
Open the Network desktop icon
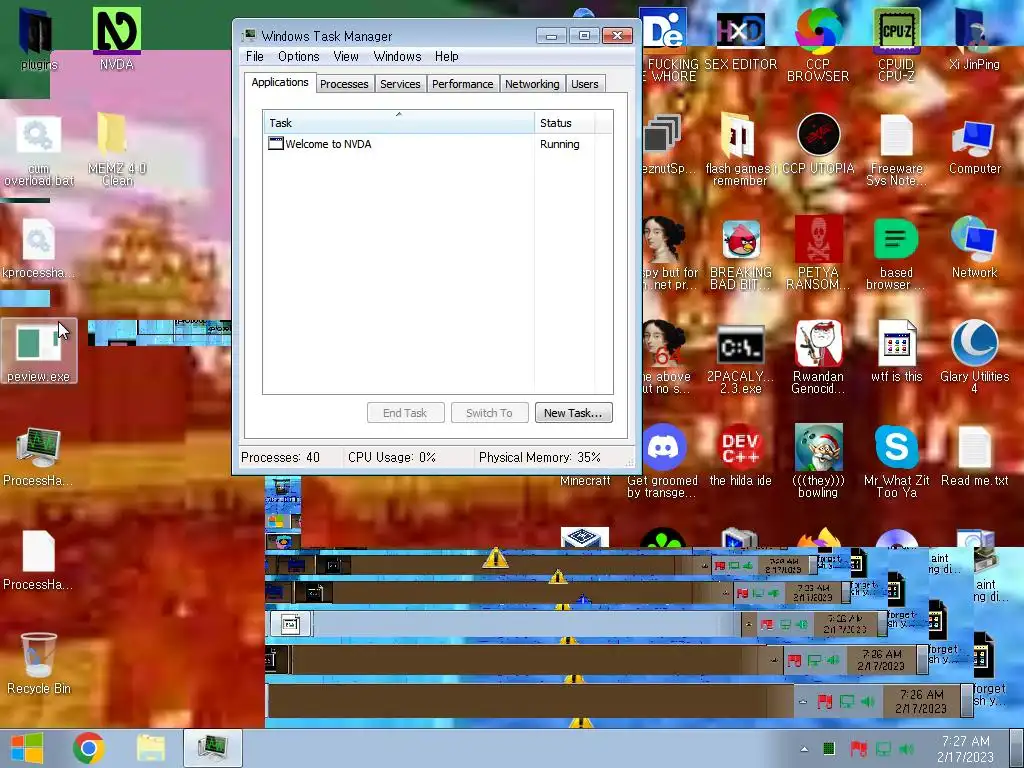[974, 248]
